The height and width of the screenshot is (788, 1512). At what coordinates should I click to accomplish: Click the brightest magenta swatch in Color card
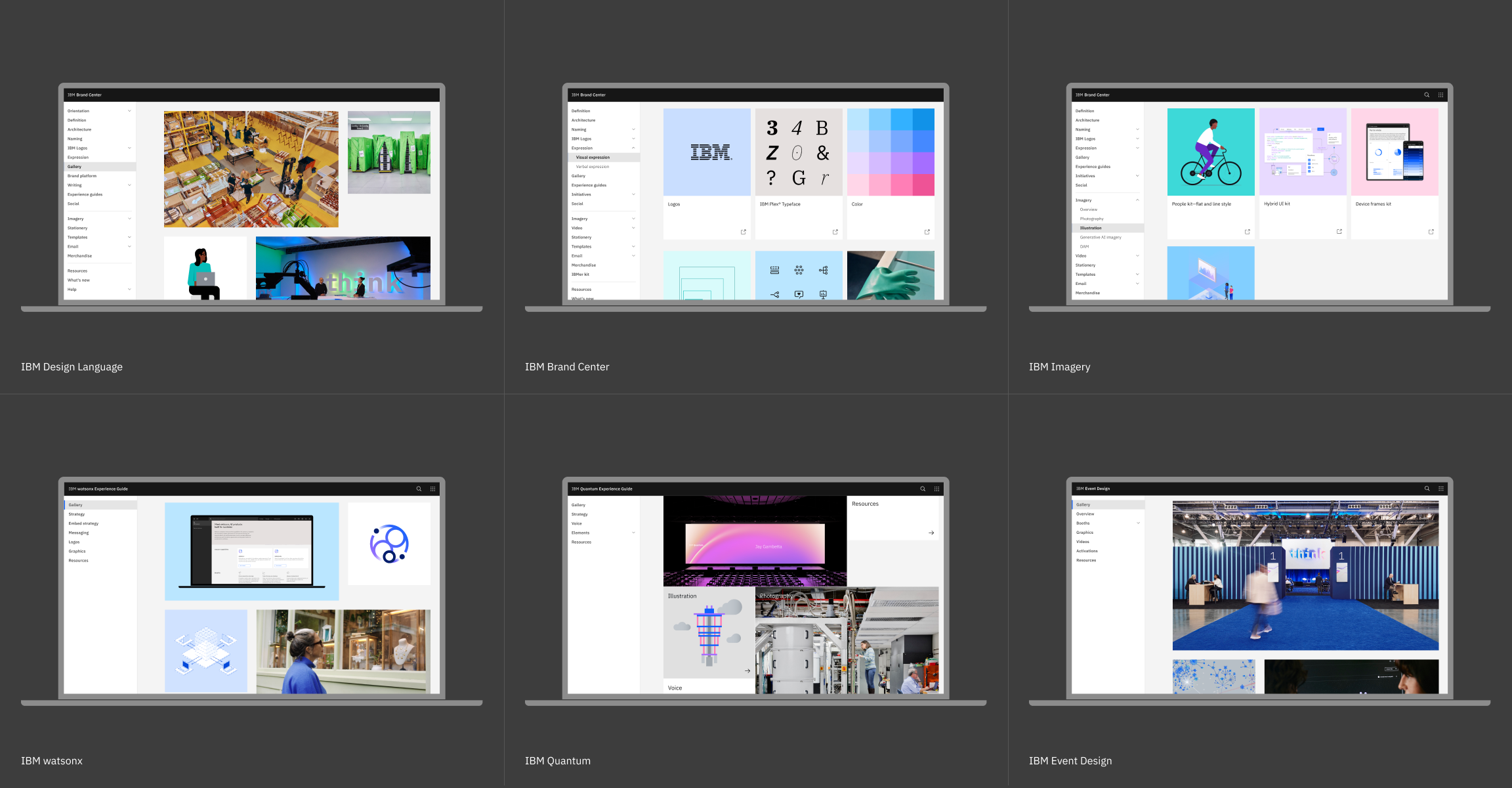tap(923, 185)
